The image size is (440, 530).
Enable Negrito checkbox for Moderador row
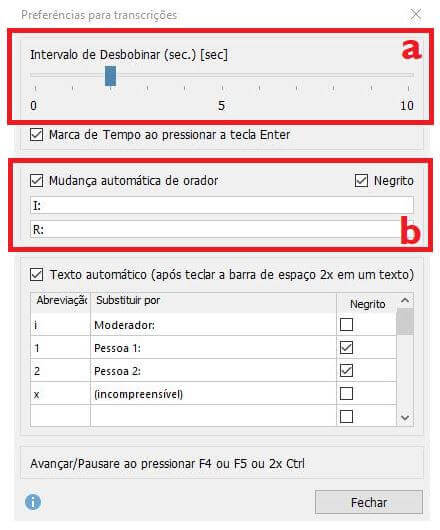pyautogui.click(x=346, y=324)
